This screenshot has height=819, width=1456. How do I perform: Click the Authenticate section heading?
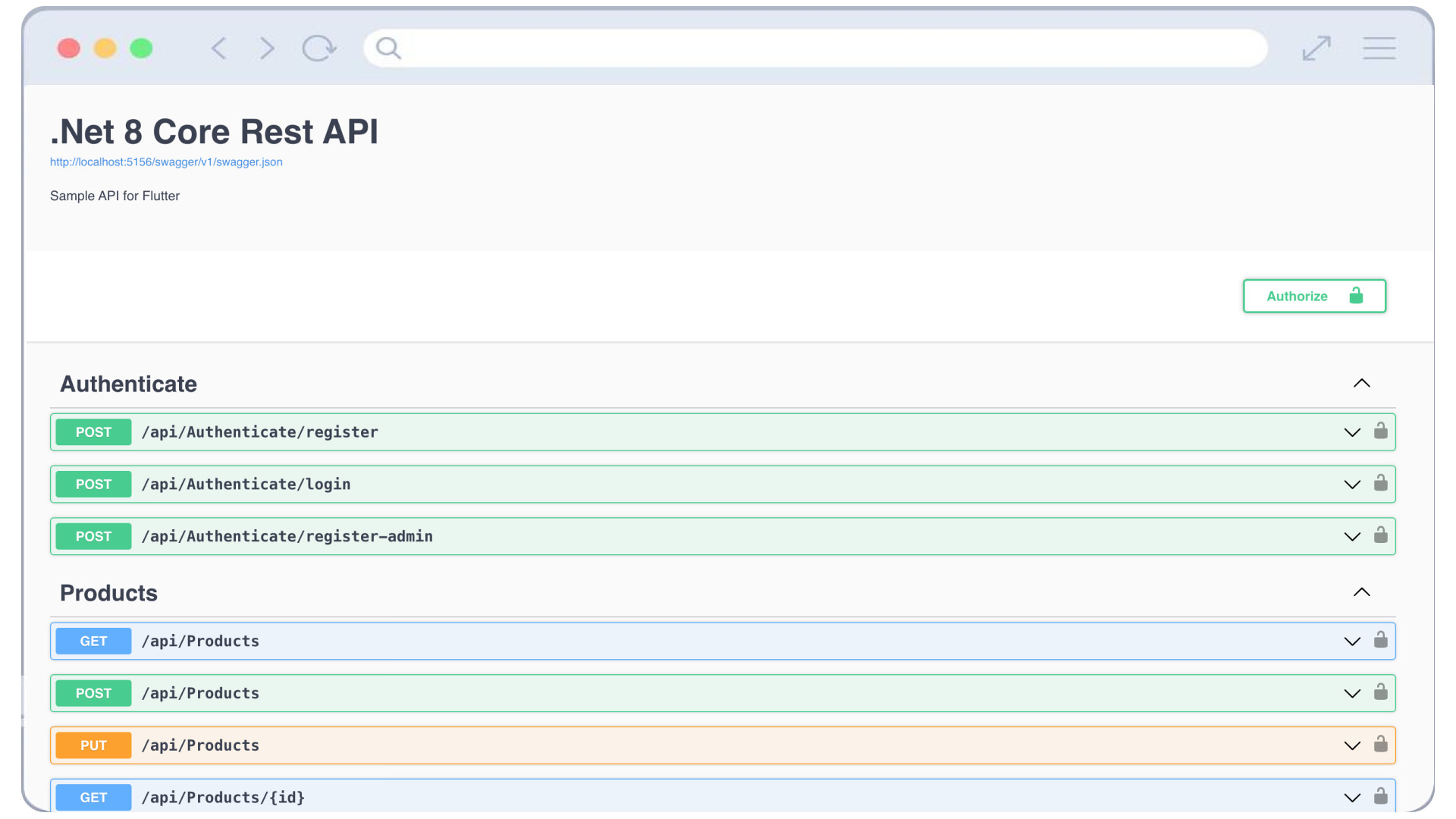coord(129,384)
